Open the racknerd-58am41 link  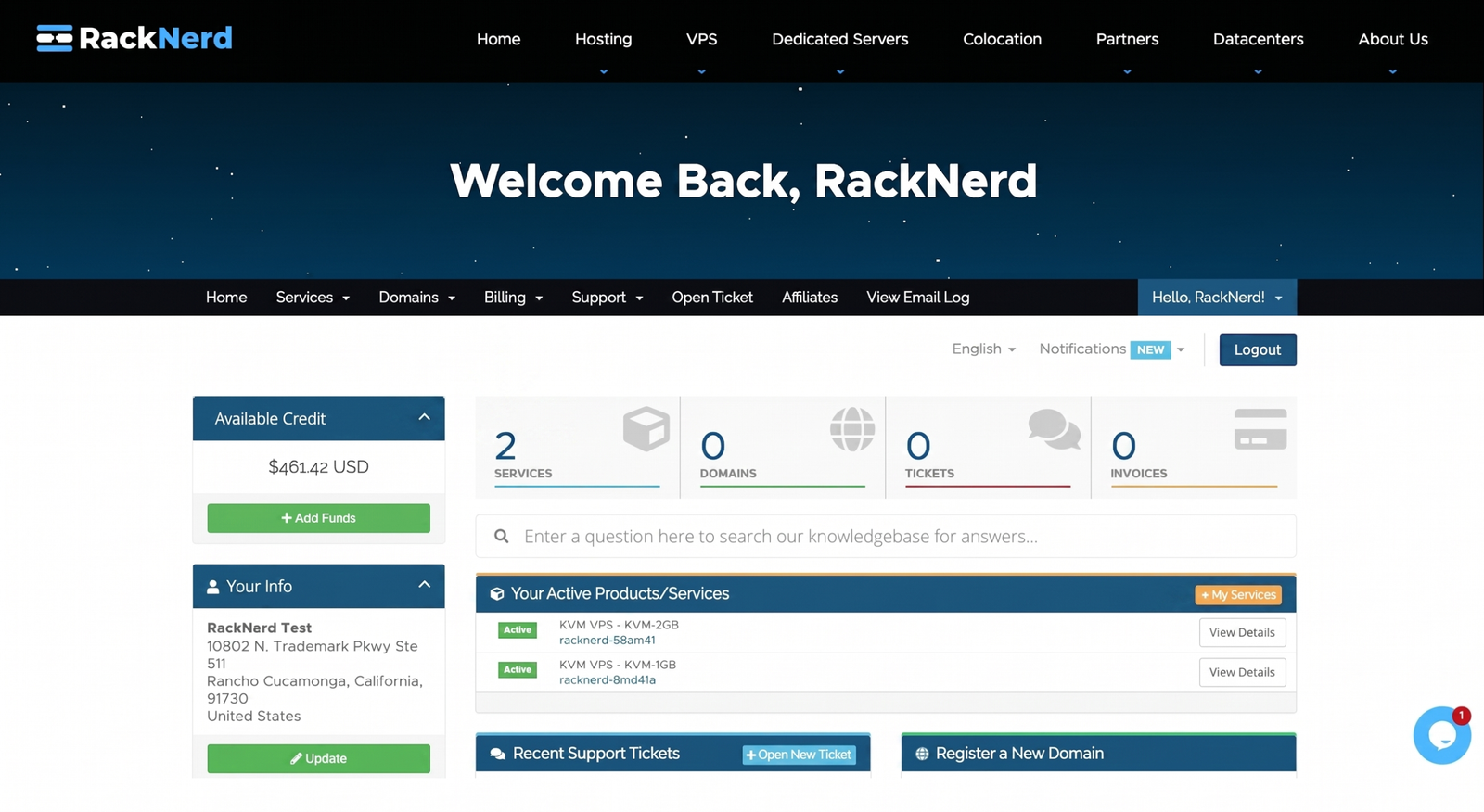608,641
